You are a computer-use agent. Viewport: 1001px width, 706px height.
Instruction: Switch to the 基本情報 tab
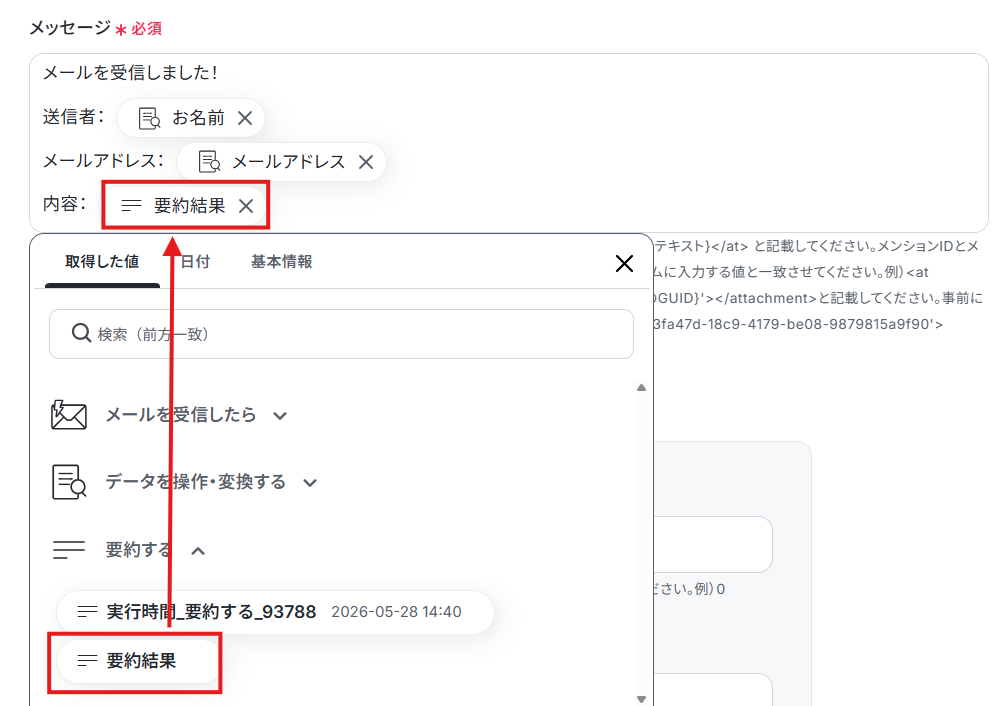click(x=281, y=262)
